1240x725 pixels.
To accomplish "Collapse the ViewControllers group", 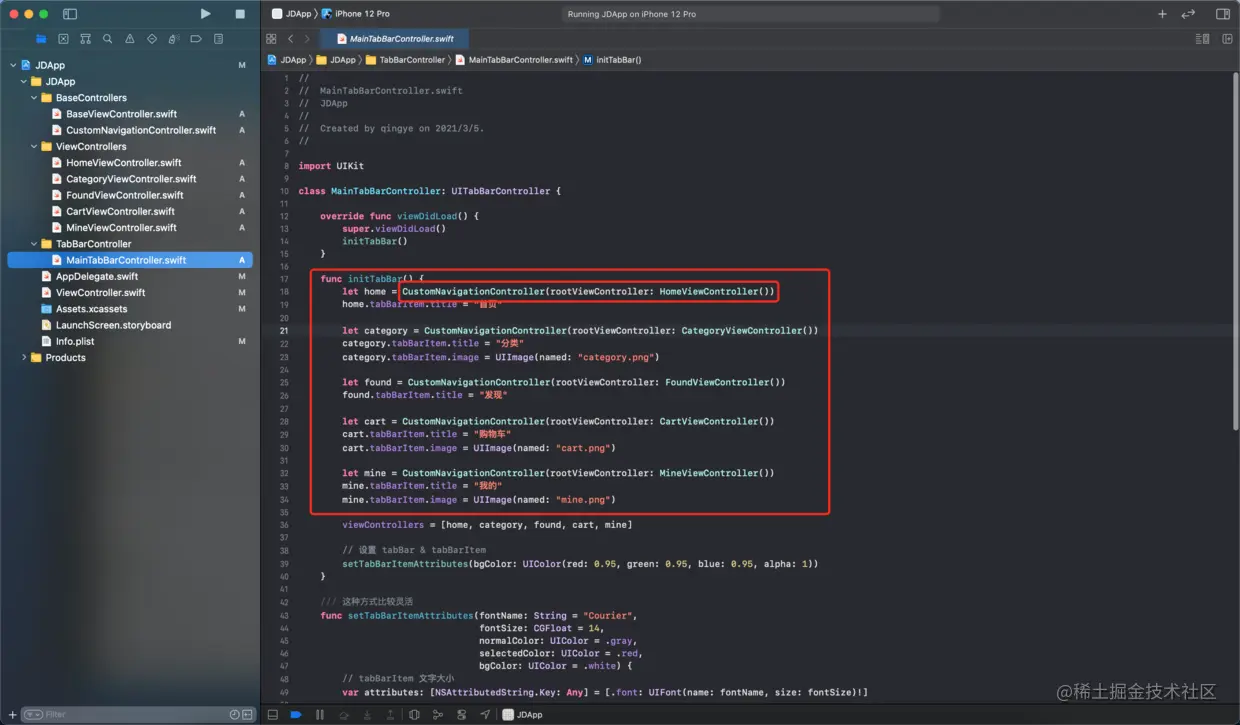I will (35, 146).
